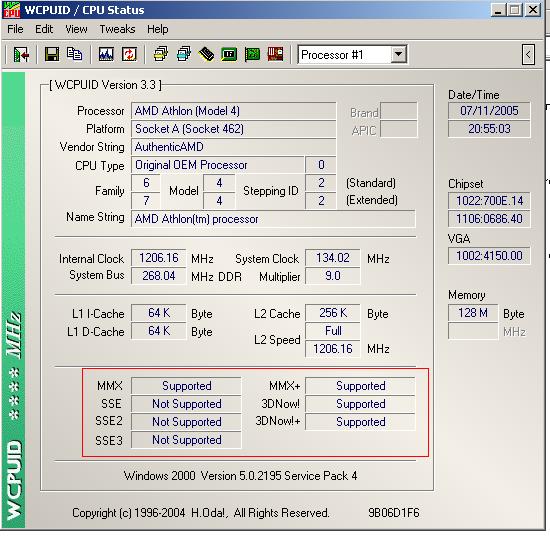
Task: Click the Chipset value 1106:0686.40
Action: coord(489,219)
